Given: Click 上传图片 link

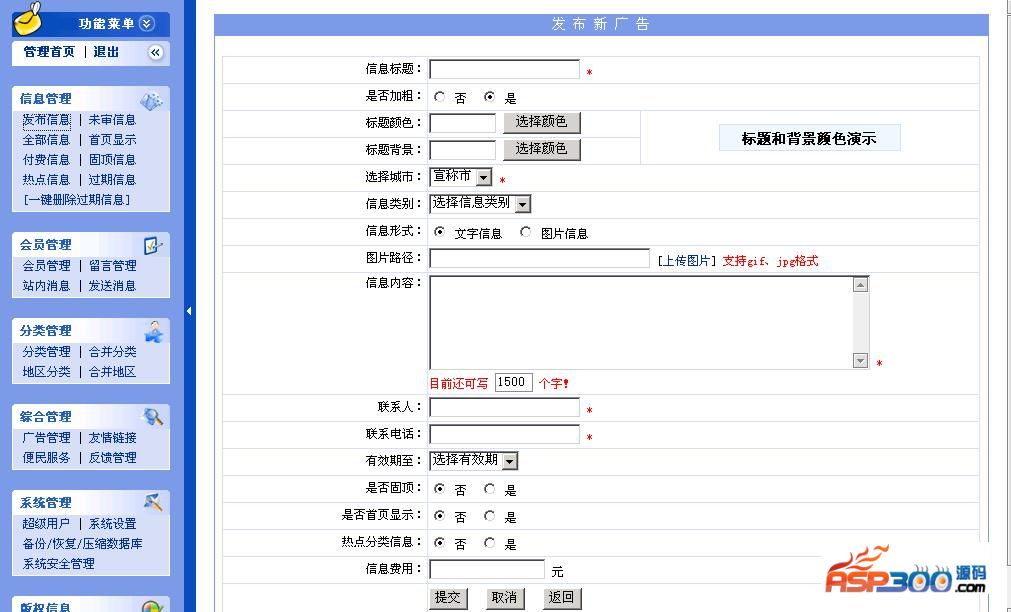Looking at the screenshot, I should [687, 261].
